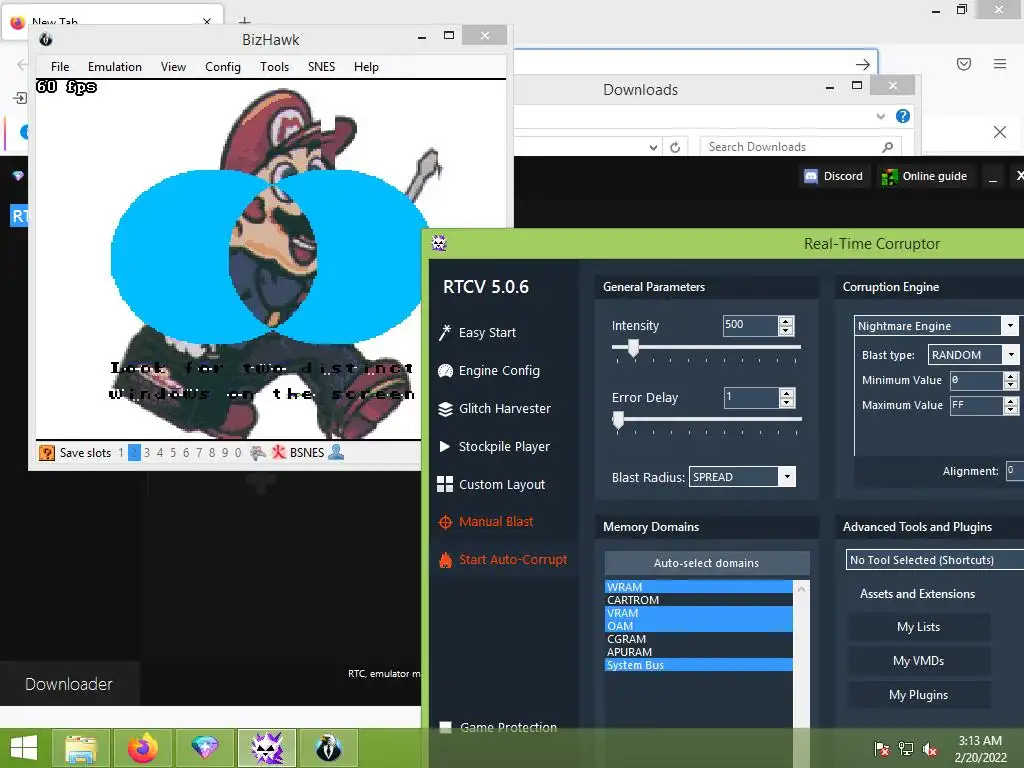Viewport: 1024px width, 768px height.
Task: Click the Intensity slider track
Action: (x=707, y=347)
